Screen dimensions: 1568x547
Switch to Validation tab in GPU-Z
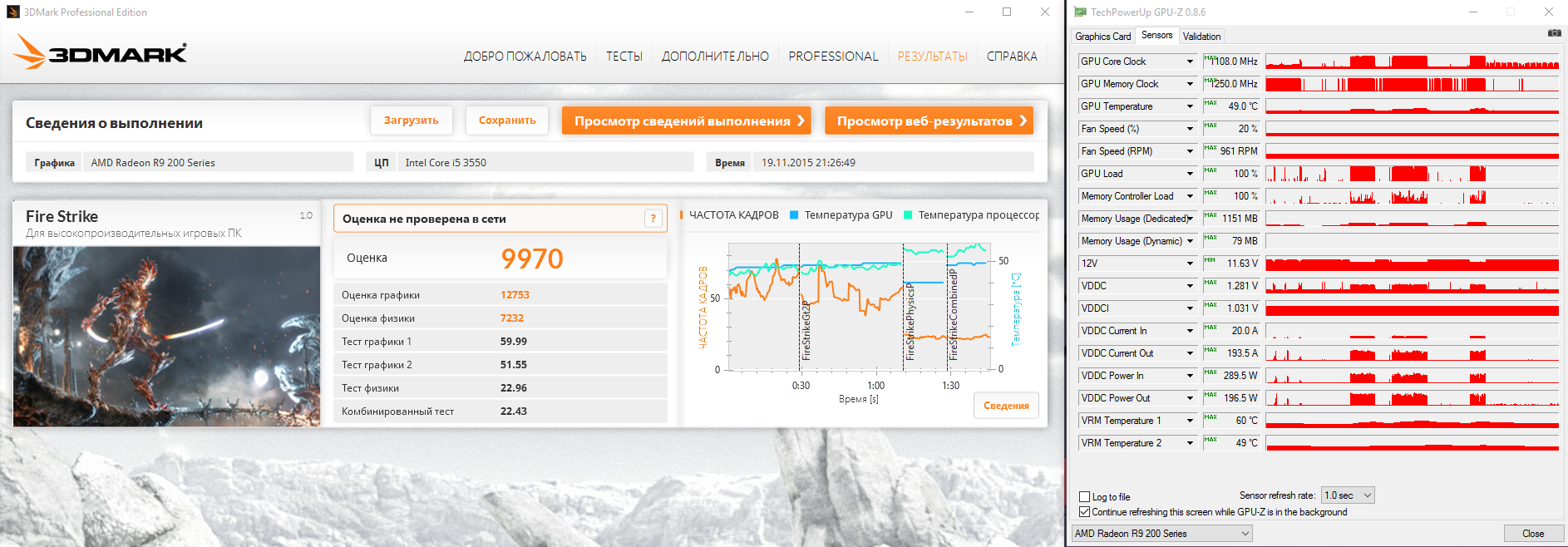click(x=1201, y=37)
